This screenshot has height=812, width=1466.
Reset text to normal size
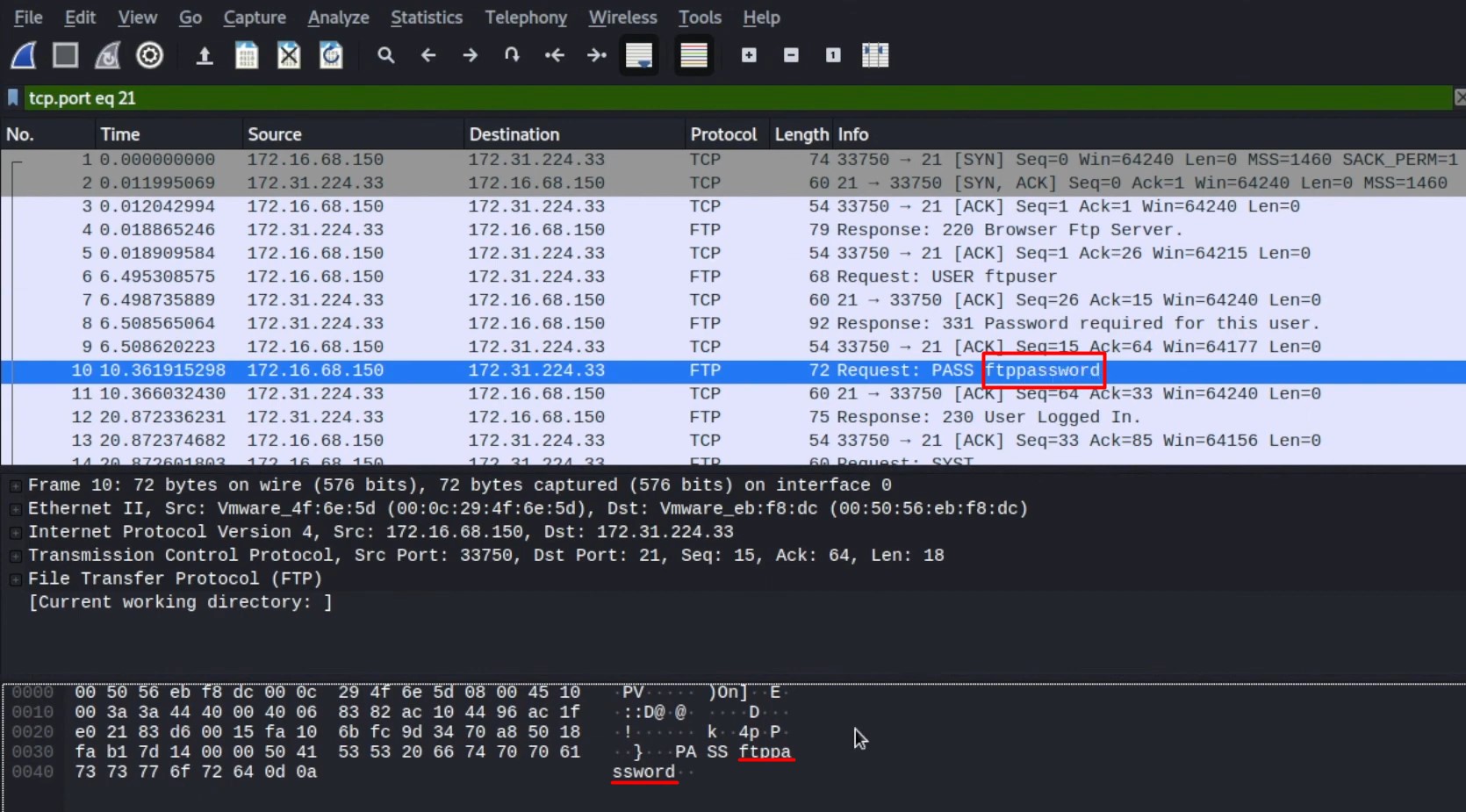(833, 55)
